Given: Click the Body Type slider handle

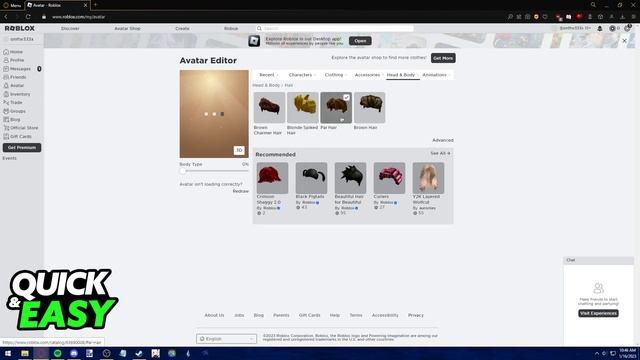Looking at the screenshot, I should (x=183, y=171).
